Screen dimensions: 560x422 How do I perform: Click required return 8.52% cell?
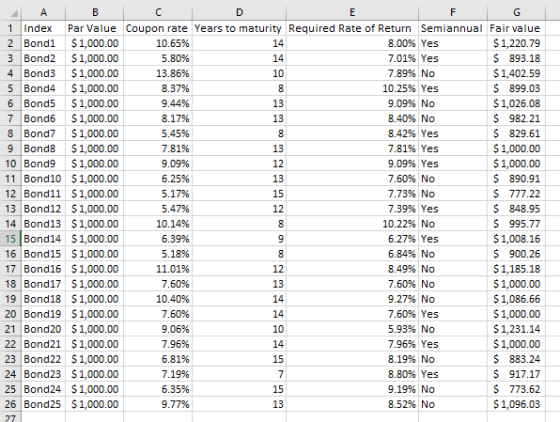[352, 404]
